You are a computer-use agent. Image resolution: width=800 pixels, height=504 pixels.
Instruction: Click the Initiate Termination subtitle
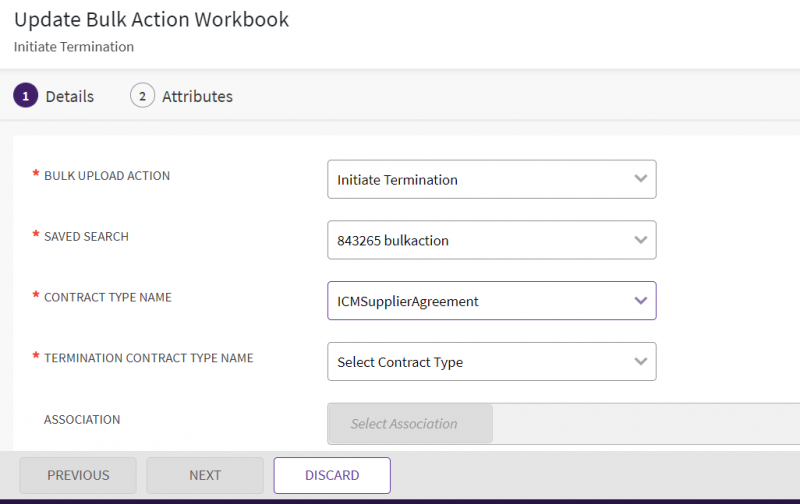point(74,47)
